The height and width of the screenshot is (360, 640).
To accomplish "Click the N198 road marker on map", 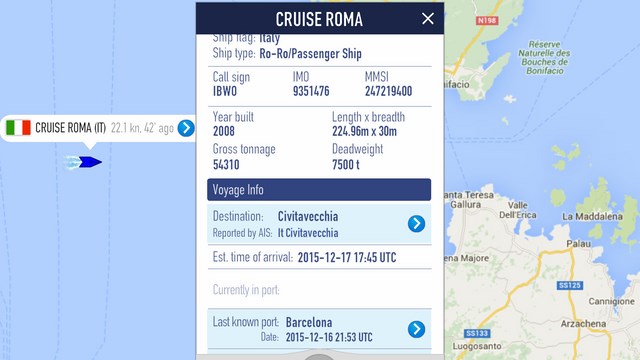I will click(x=487, y=20).
